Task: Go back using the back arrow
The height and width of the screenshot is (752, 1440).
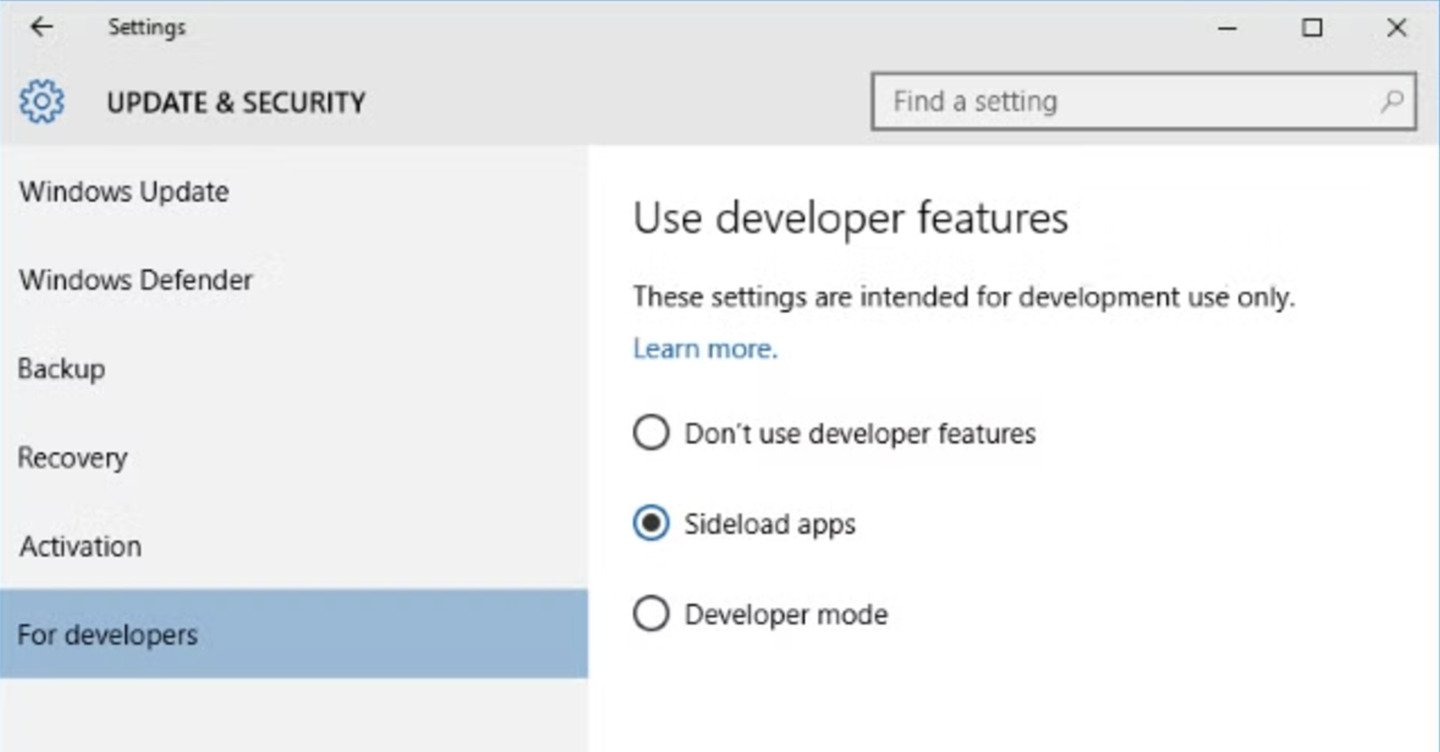Action: point(41,27)
